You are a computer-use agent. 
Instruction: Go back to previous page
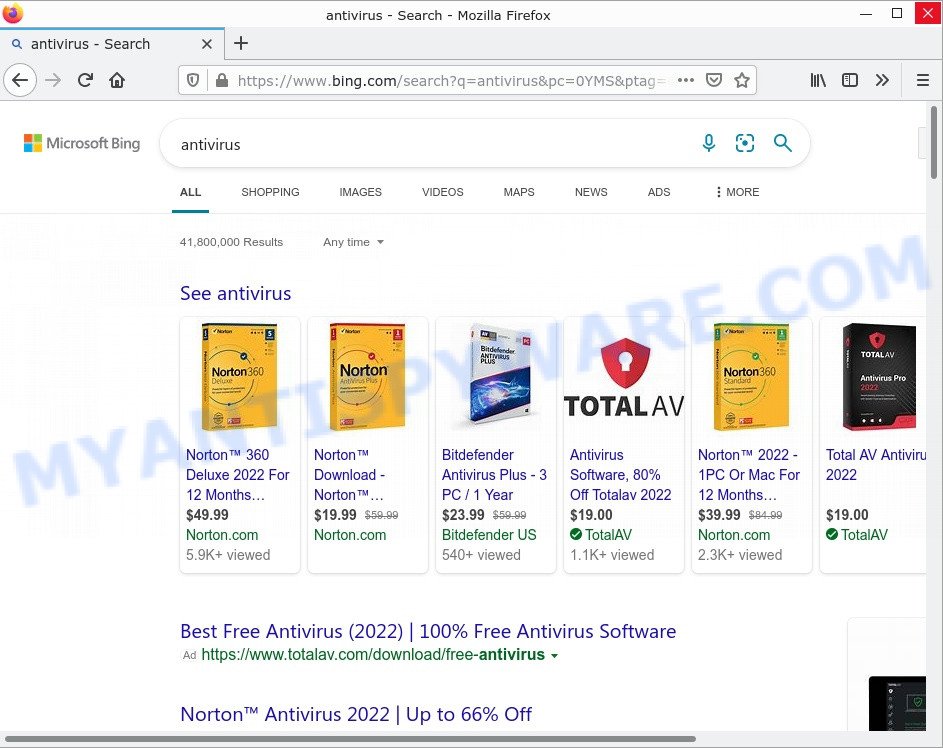[x=20, y=80]
